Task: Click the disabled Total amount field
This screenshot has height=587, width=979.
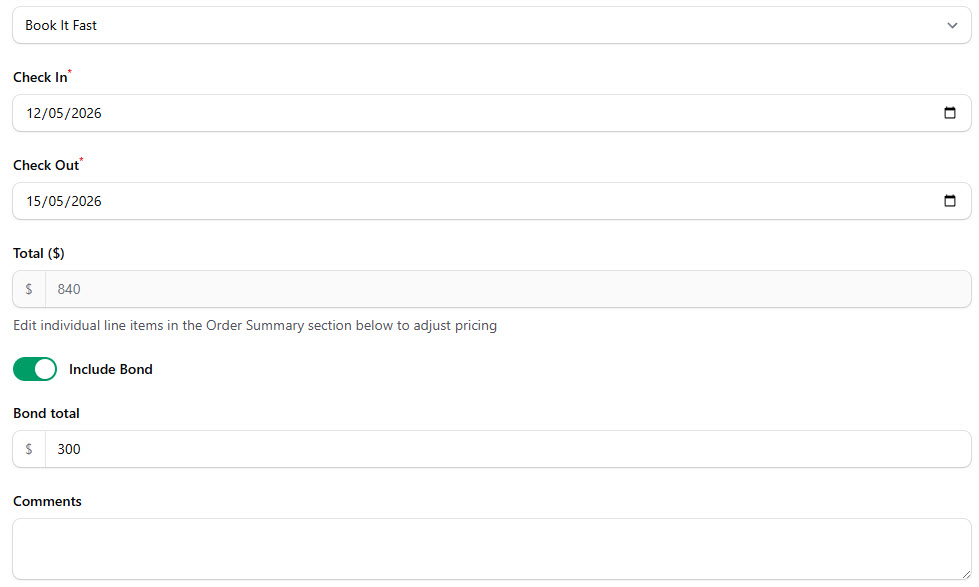Action: point(500,289)
